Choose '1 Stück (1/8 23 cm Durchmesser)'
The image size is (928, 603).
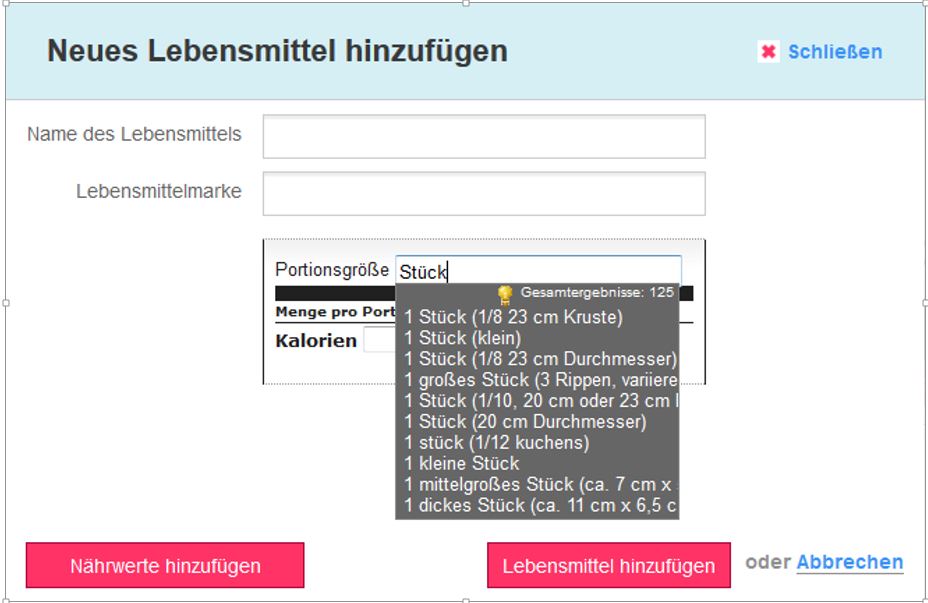tap(540, 359)
